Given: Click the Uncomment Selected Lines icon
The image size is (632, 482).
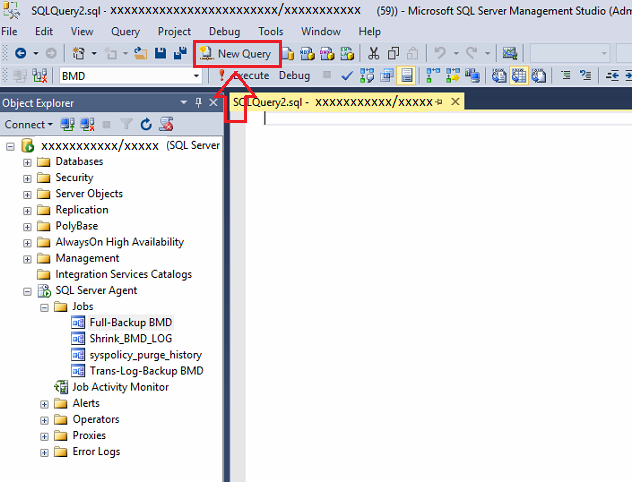Looking at the screenshot, I should click(x=585, y=75).
